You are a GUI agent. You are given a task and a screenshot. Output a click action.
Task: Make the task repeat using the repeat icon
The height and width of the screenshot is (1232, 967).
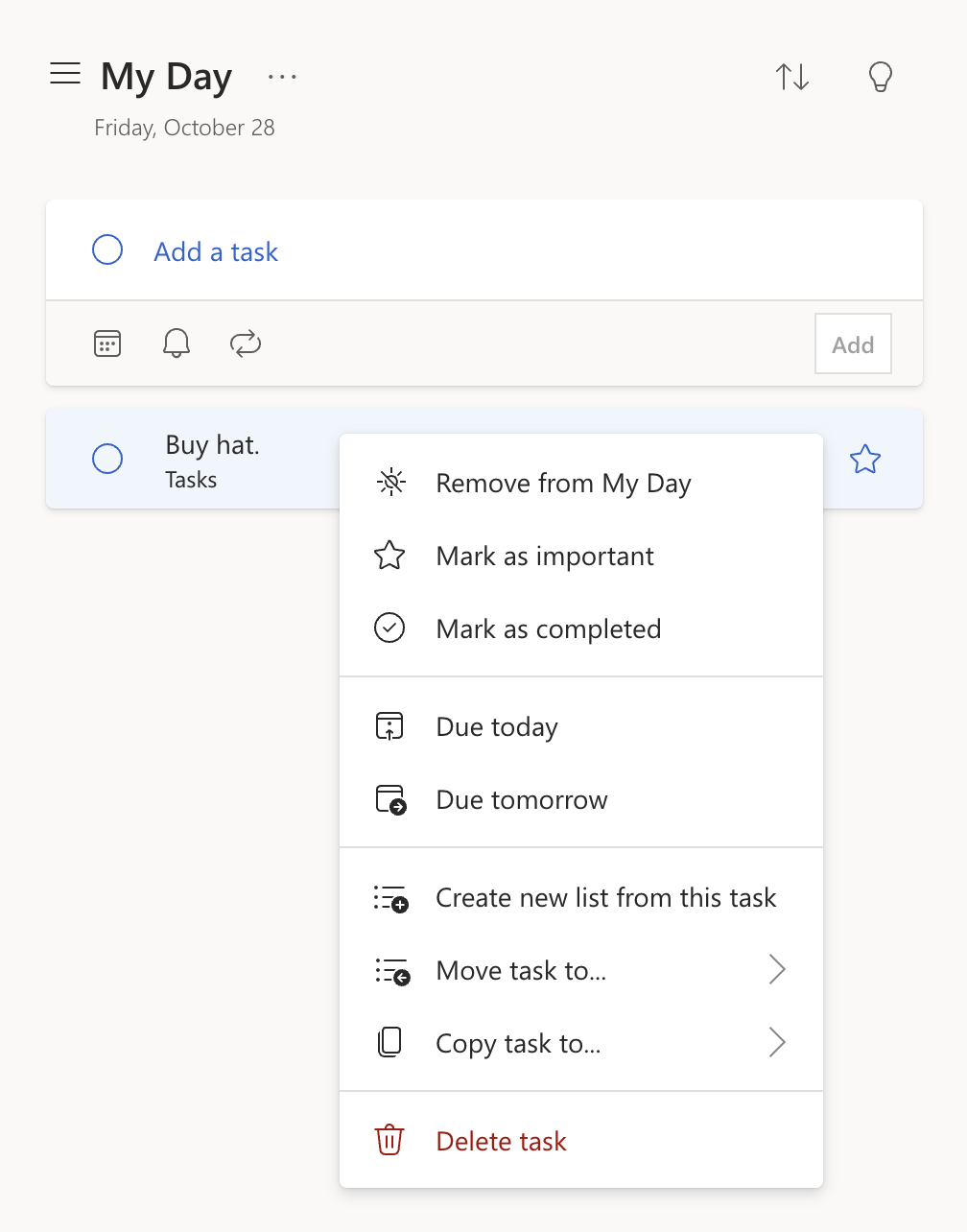coord(246,343)
